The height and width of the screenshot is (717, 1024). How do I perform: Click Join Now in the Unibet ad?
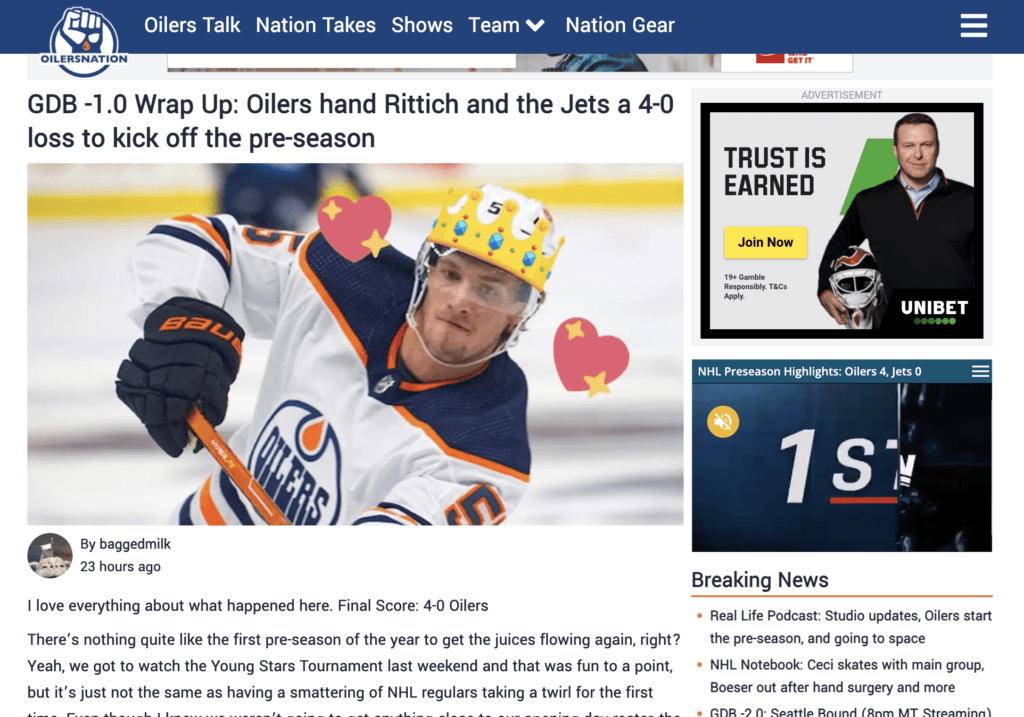(765, 242)
